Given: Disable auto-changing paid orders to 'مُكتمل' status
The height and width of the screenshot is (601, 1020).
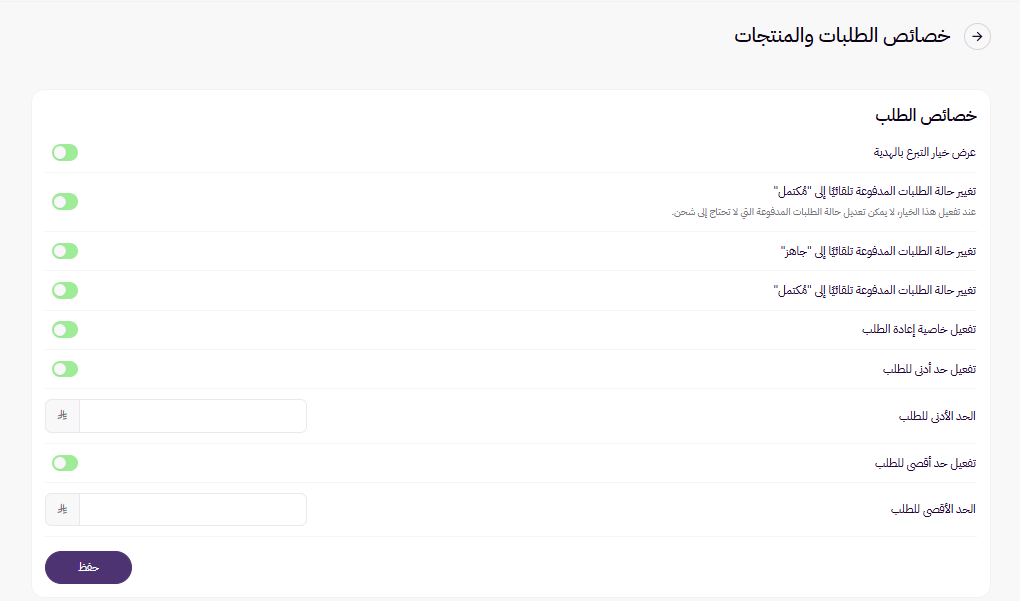Looking at the screenshot, I should [x=64, y=201].
